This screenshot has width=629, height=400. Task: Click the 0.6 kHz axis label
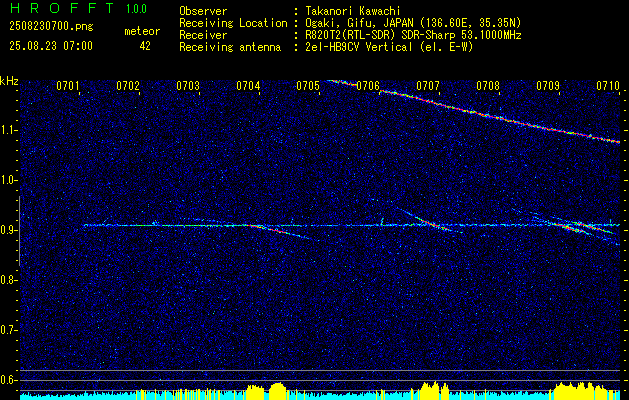click(8, 380)
